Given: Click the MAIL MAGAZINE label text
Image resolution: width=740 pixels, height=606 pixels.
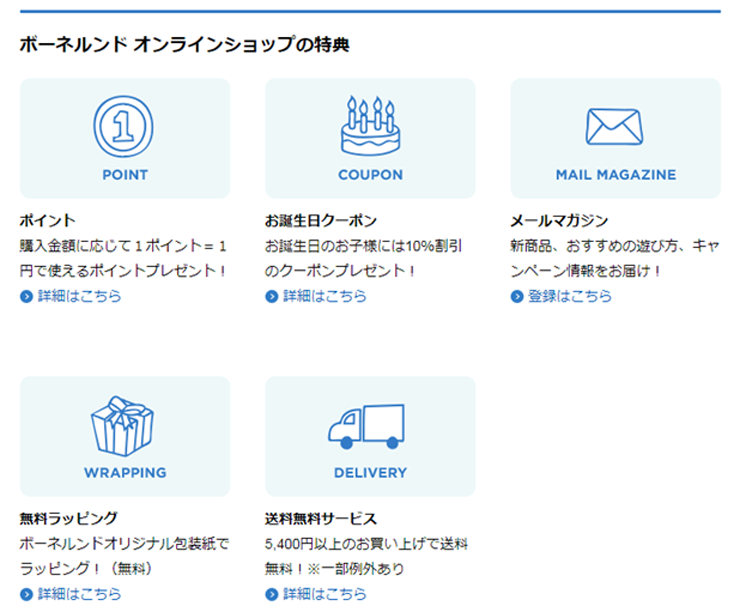Looking at the screenshot, I should point(615,174).
